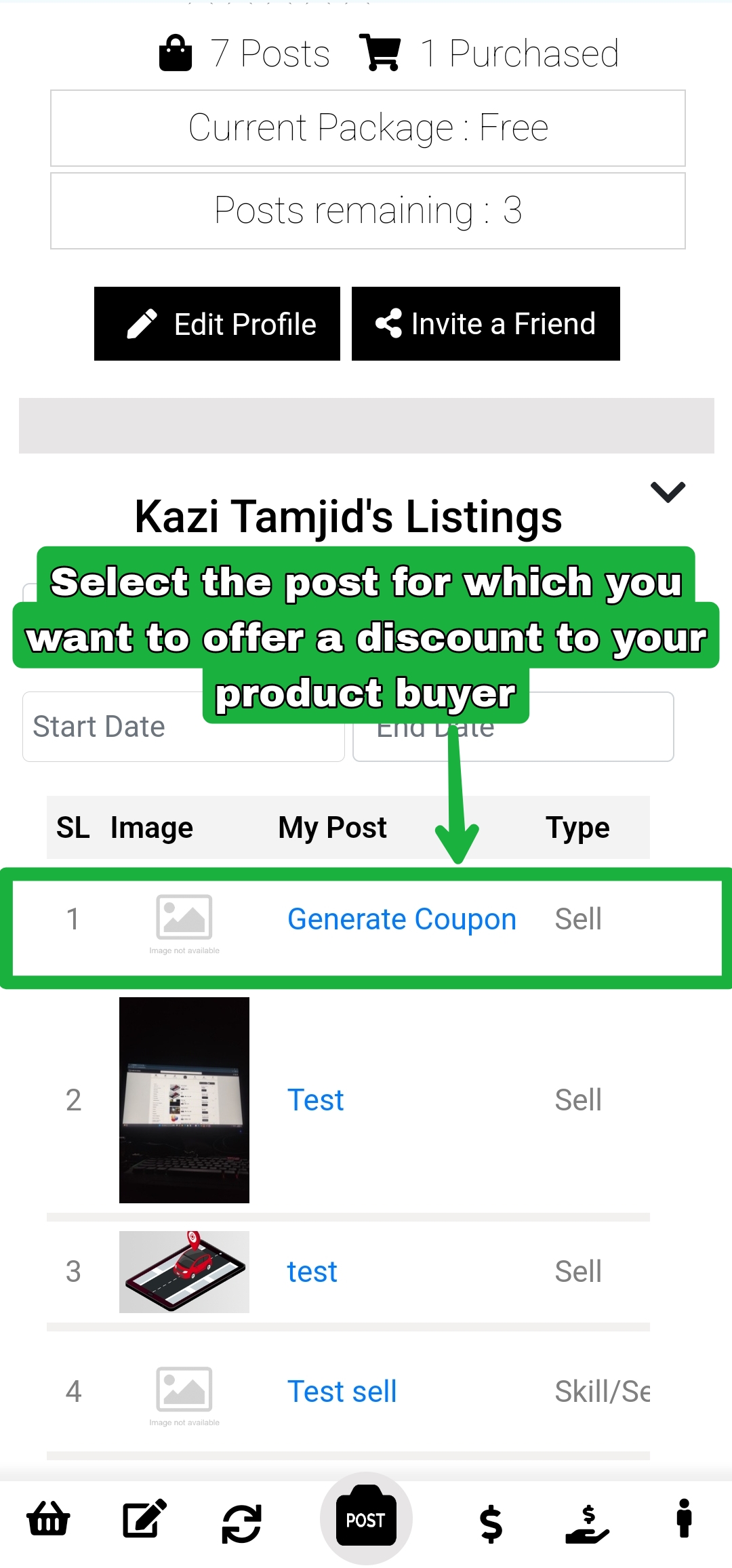Open the 'Test' post link in row 2
The height and width of the screenshot is (1568, 732).
315,1100
